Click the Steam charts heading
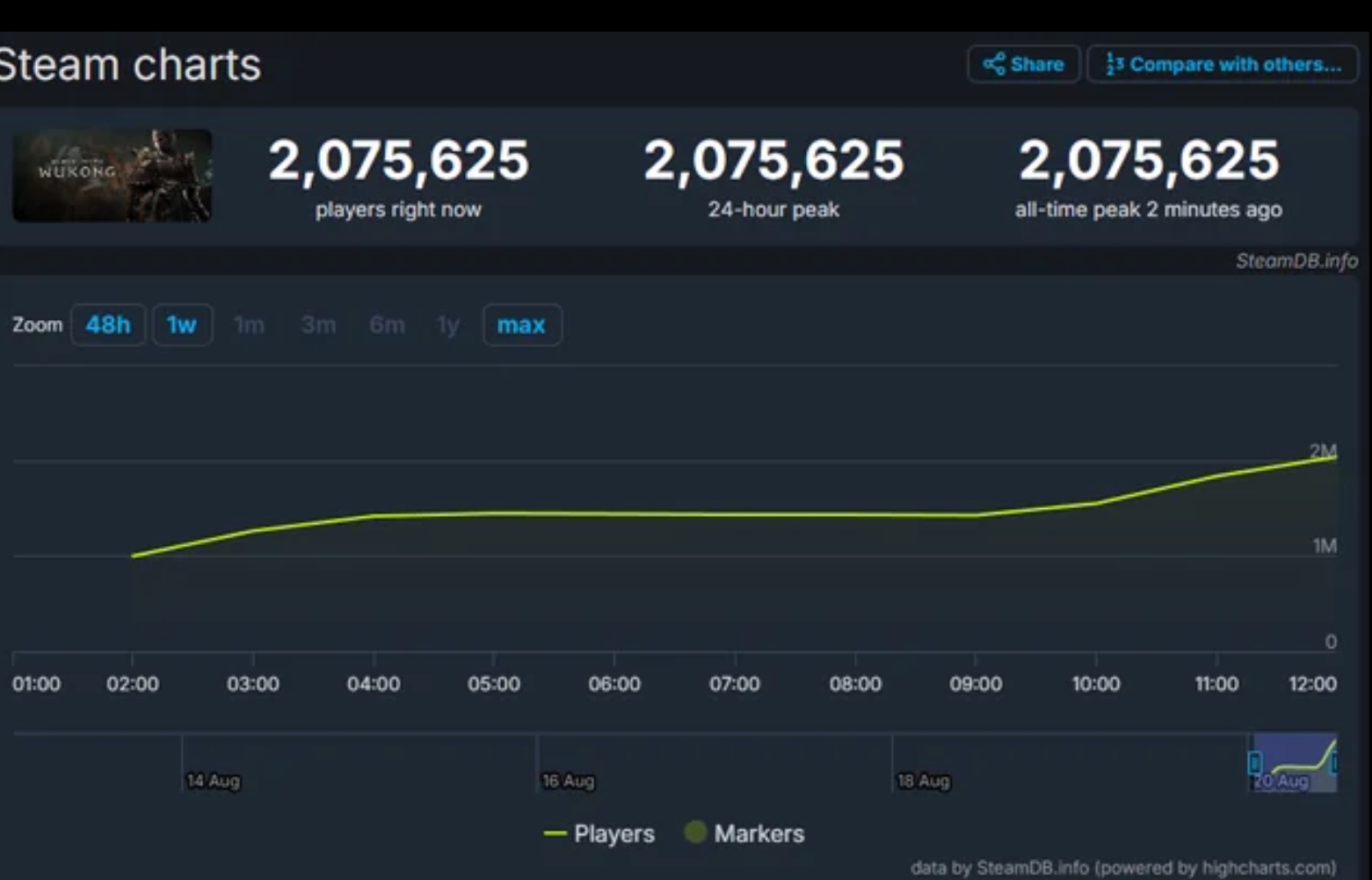The image size is (1372, 880). coord(130,65)
